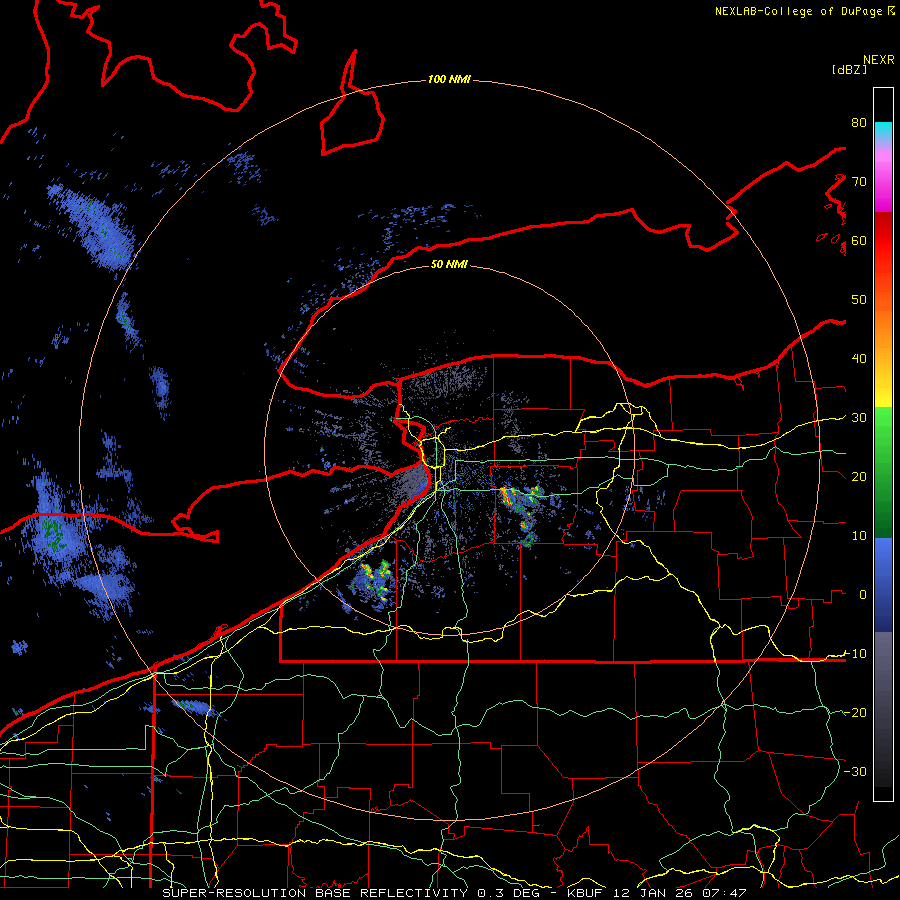Click the blue segment of the dBZ color bar

[883, 584]
